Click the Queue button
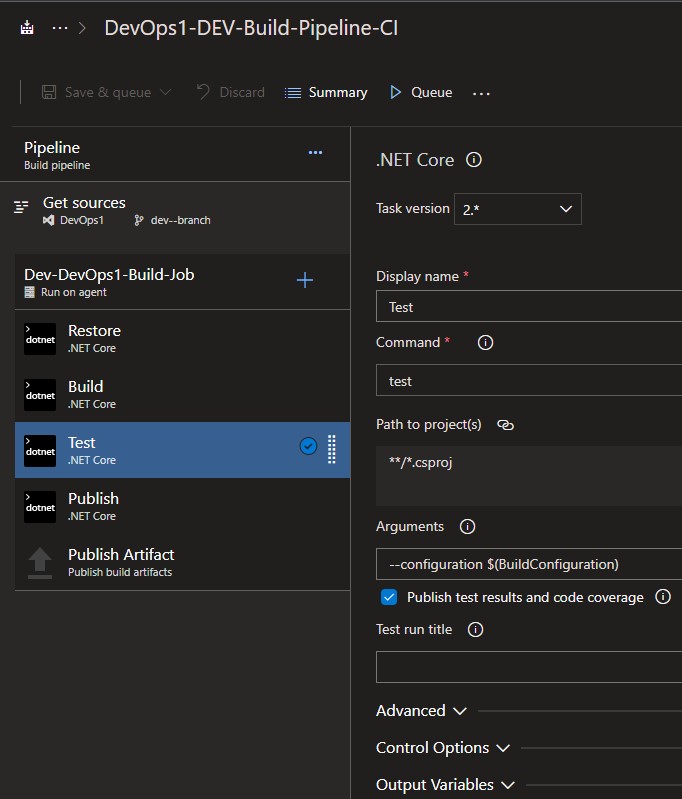 421,92
